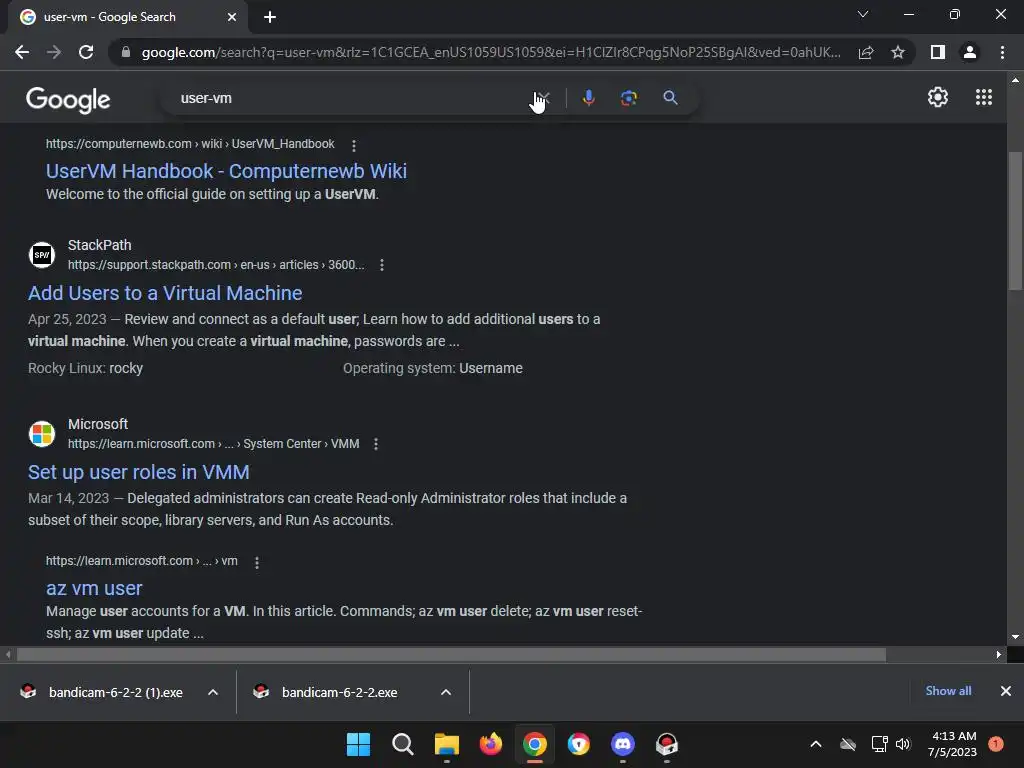Click the computernewb.com breadcrumb URL

point(190,144)
